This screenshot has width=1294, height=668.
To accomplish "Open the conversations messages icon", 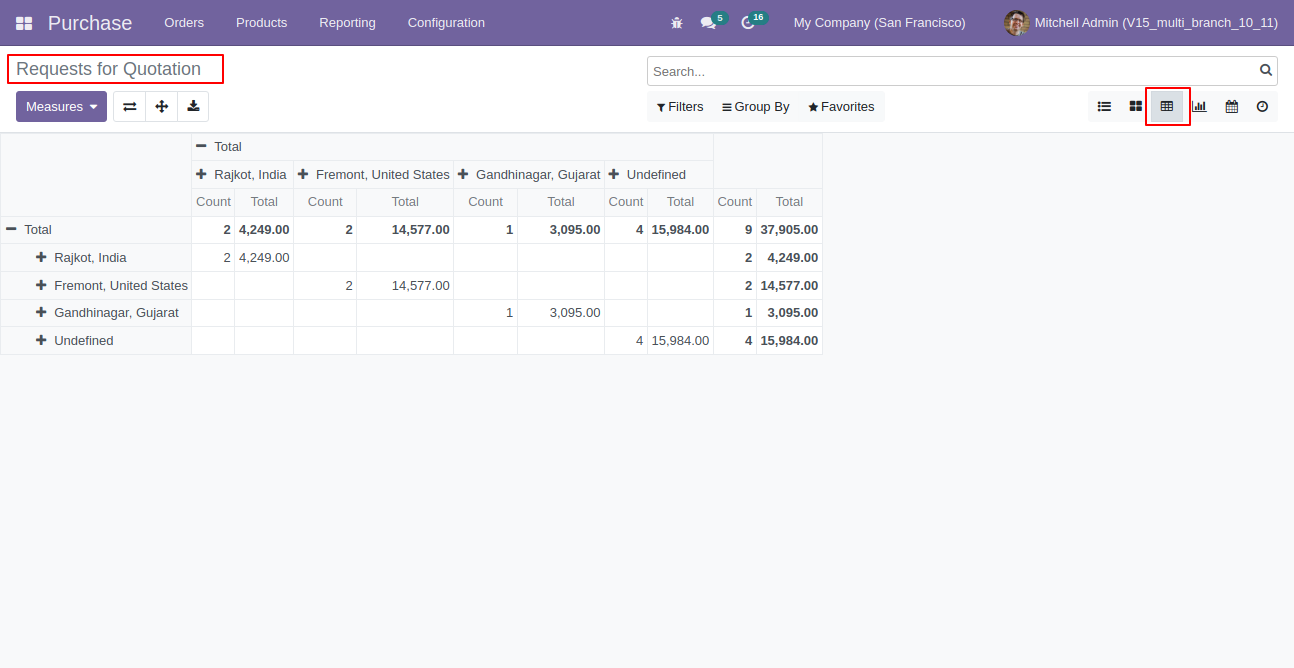I will point(709,23).
